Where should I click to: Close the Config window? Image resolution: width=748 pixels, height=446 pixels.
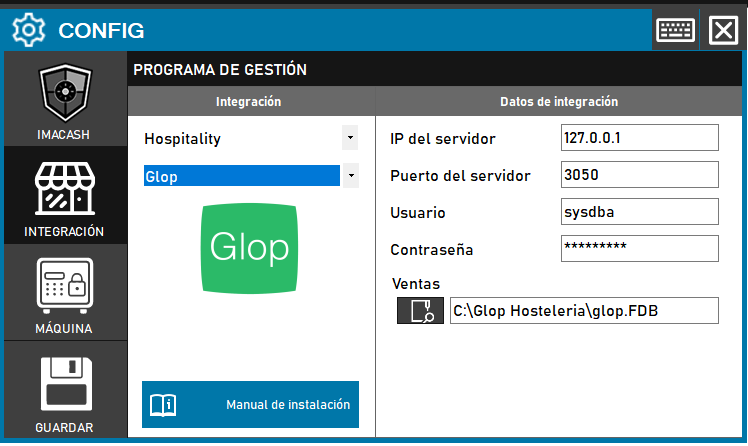[722, 30]
